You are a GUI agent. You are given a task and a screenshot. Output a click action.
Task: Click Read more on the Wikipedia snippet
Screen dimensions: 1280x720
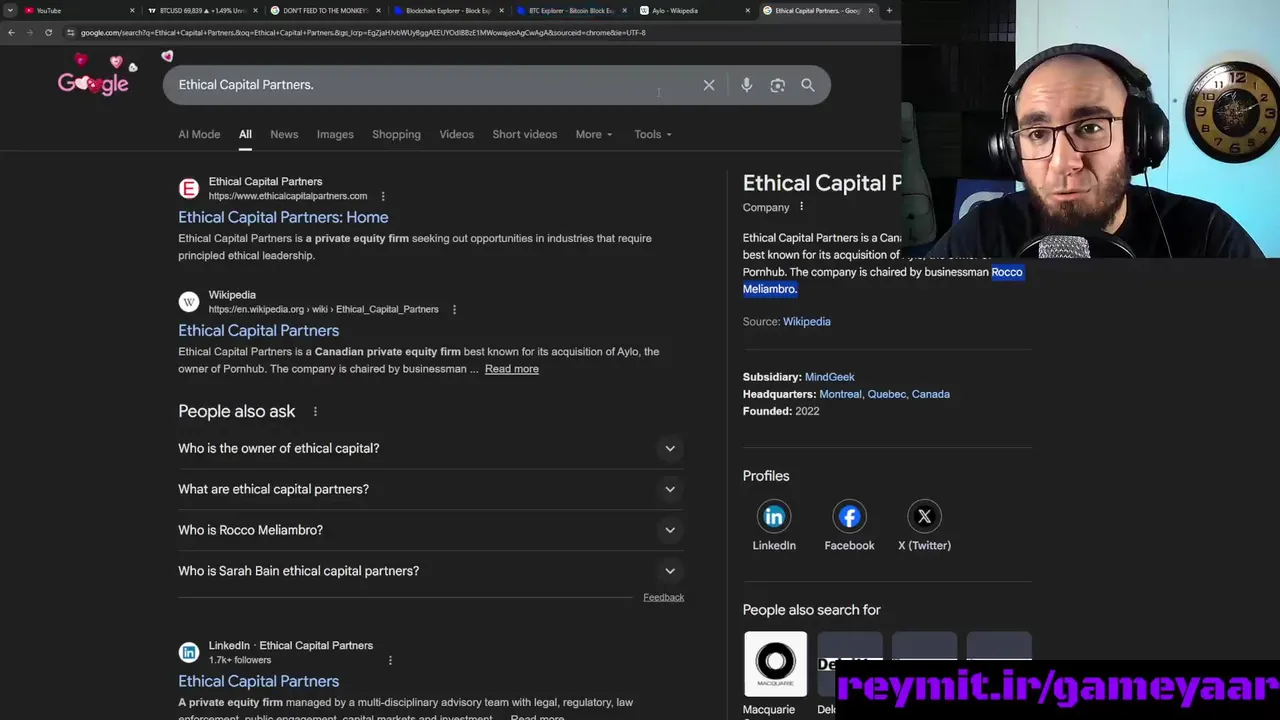pyautogui.click(x=511, y=369)
